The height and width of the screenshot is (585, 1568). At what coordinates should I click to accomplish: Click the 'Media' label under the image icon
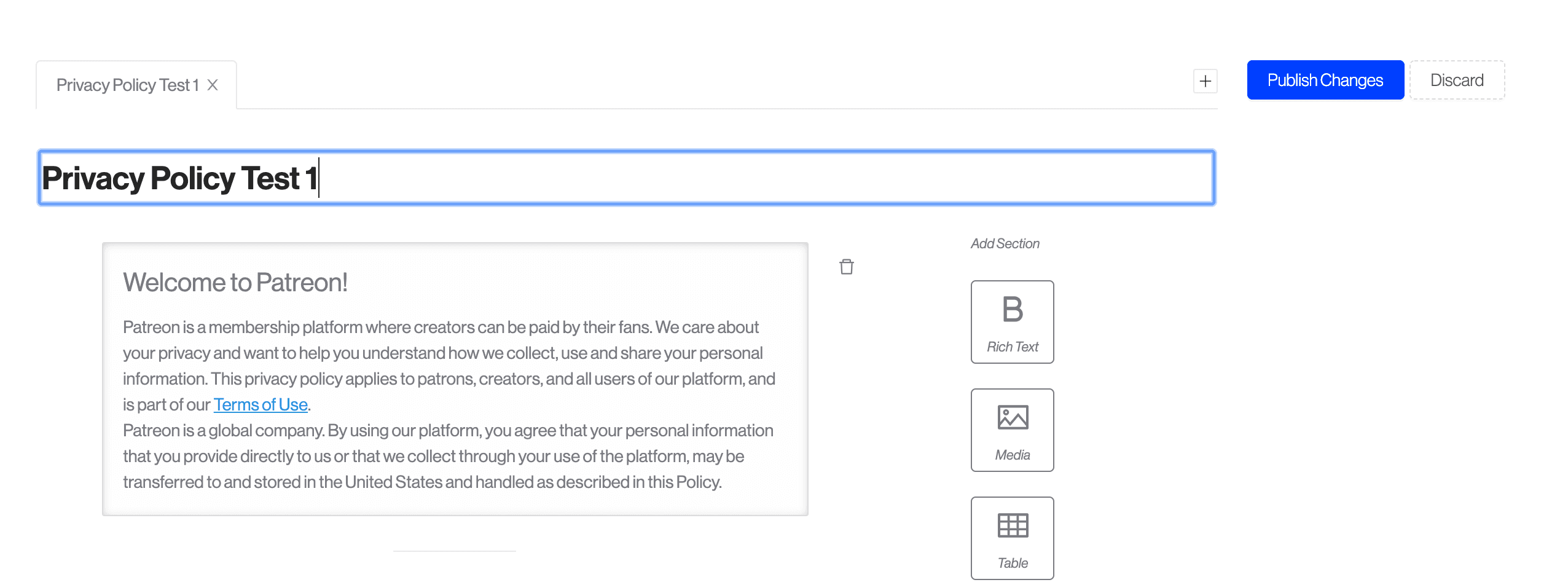[x=1012, y=455]
